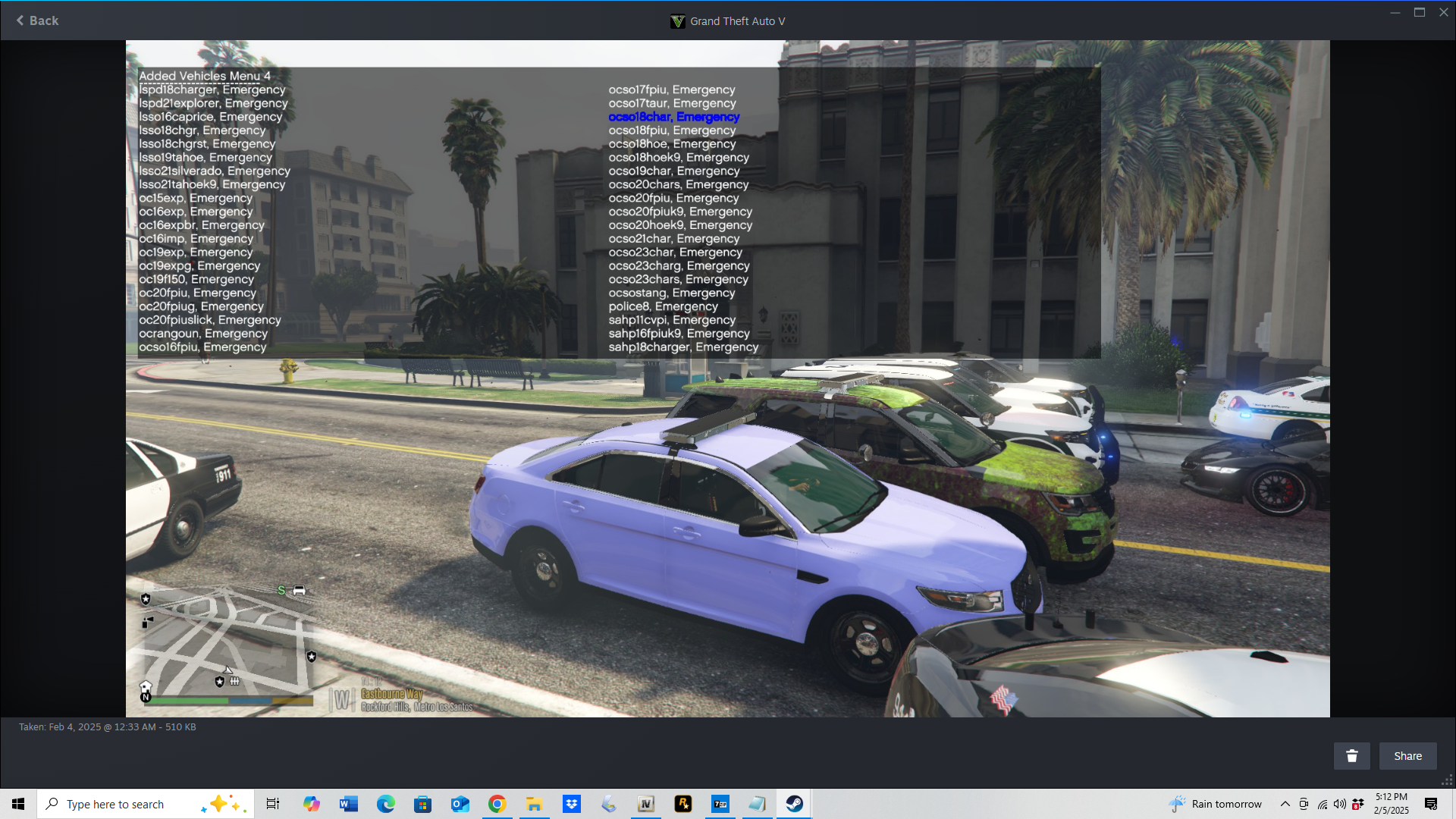Open Windows Start menu
The image size is (1456, 819).
[18, 804]
